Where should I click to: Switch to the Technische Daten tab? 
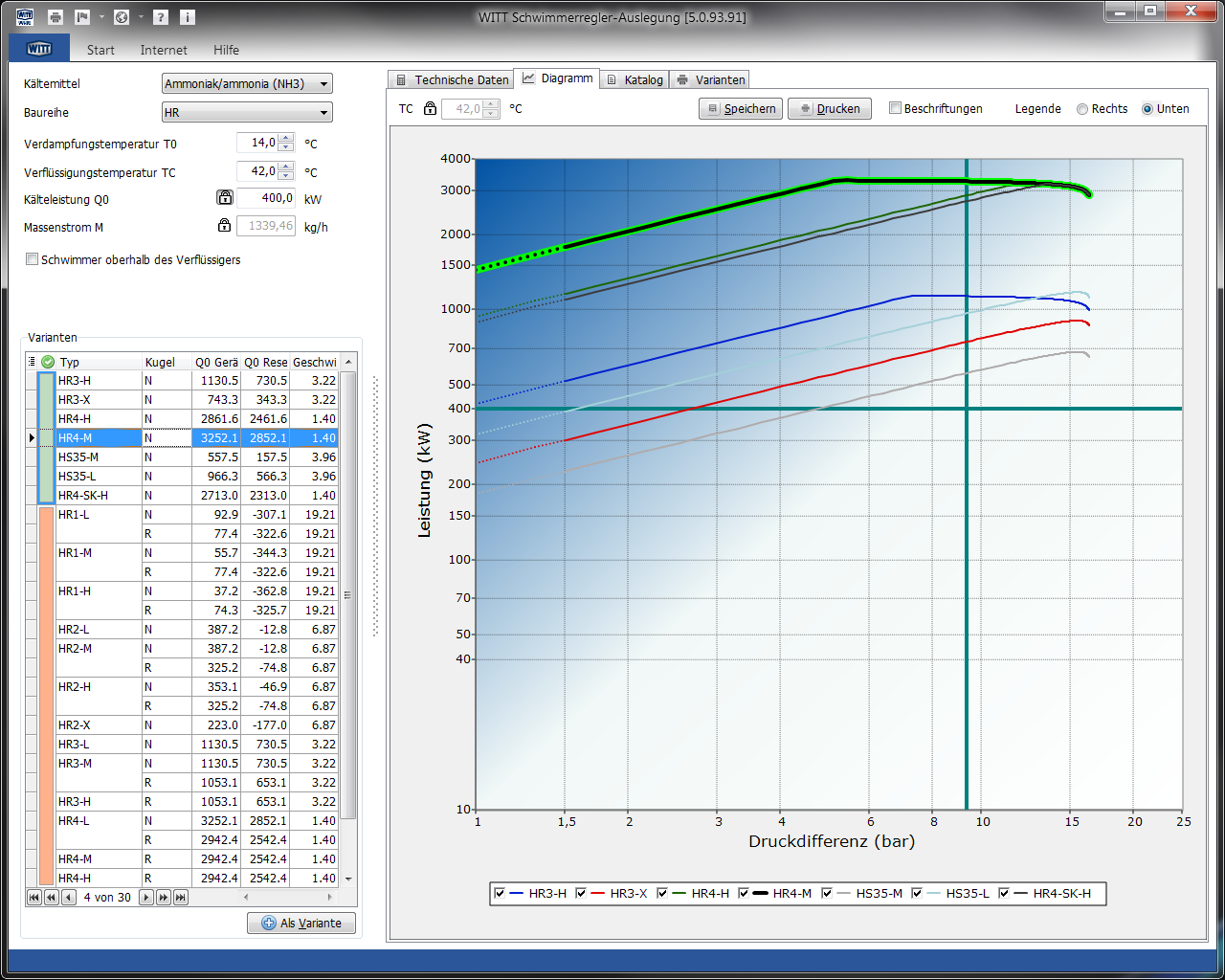(x=451, y=79)
